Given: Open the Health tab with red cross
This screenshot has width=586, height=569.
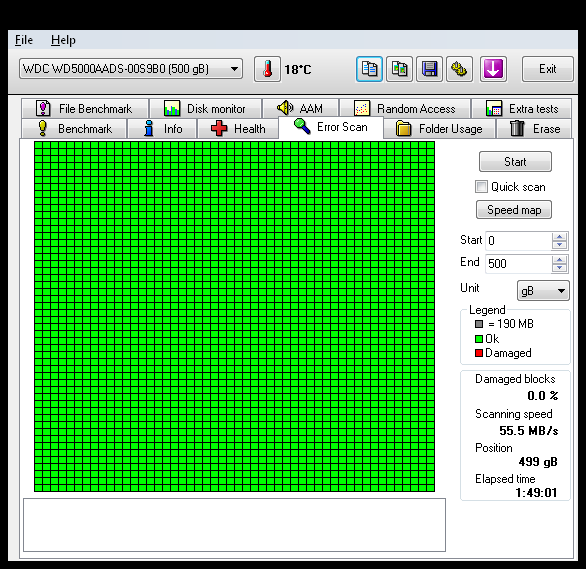Looking at the screenshot, I should click(x=238, y=129).
